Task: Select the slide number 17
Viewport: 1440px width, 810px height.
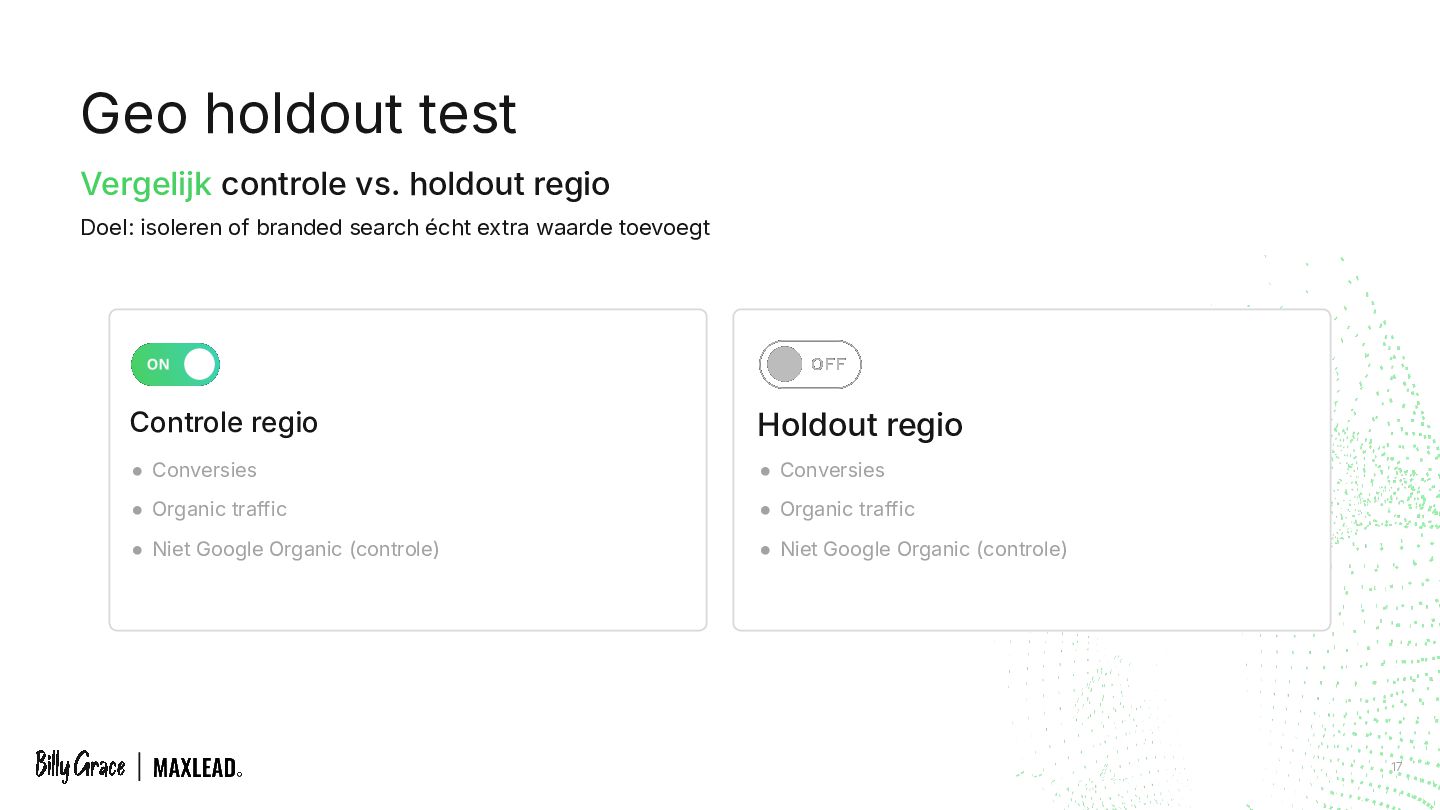Action: click(1396, 767)
